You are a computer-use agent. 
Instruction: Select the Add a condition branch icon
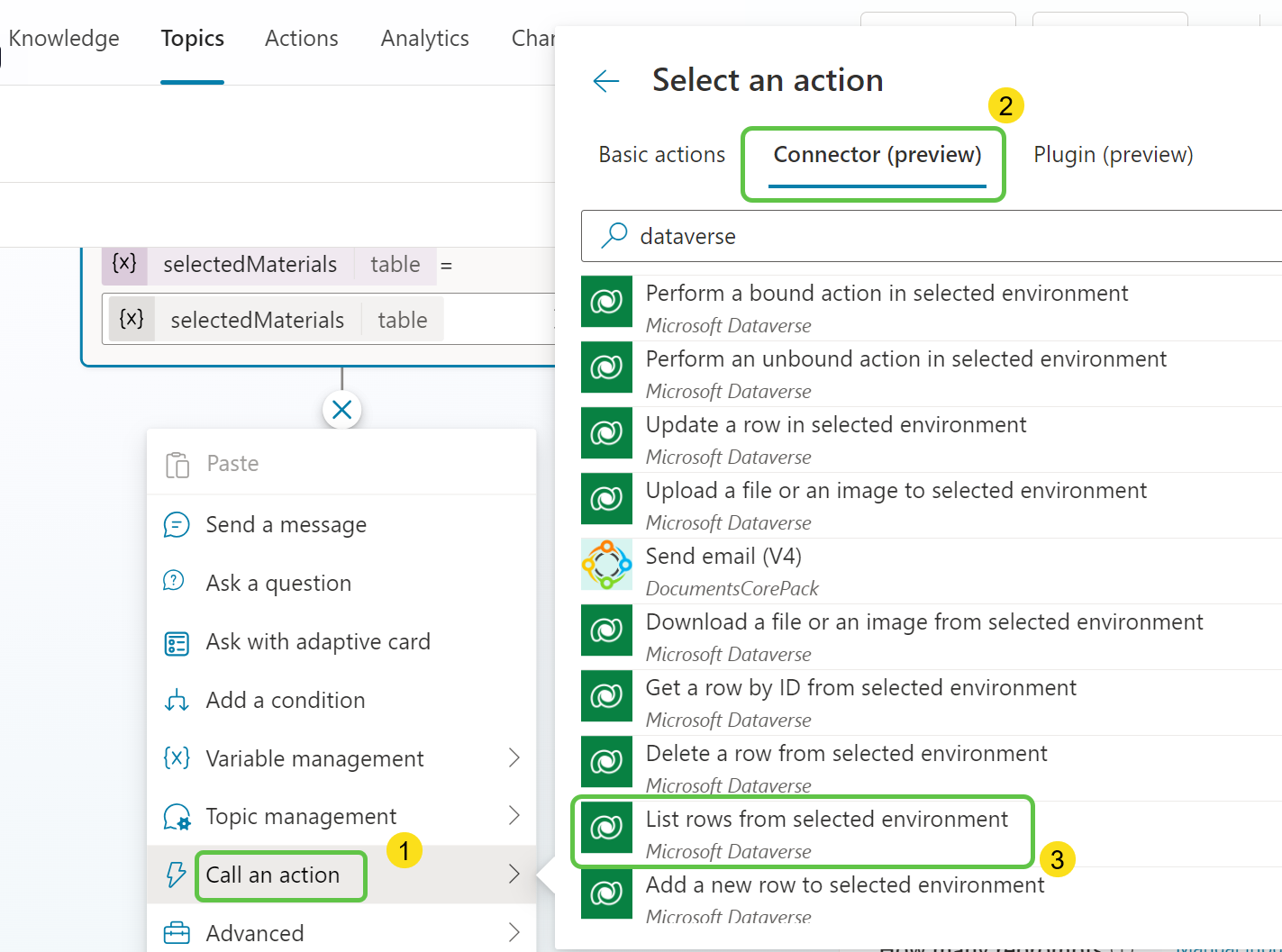coord(176,700)
